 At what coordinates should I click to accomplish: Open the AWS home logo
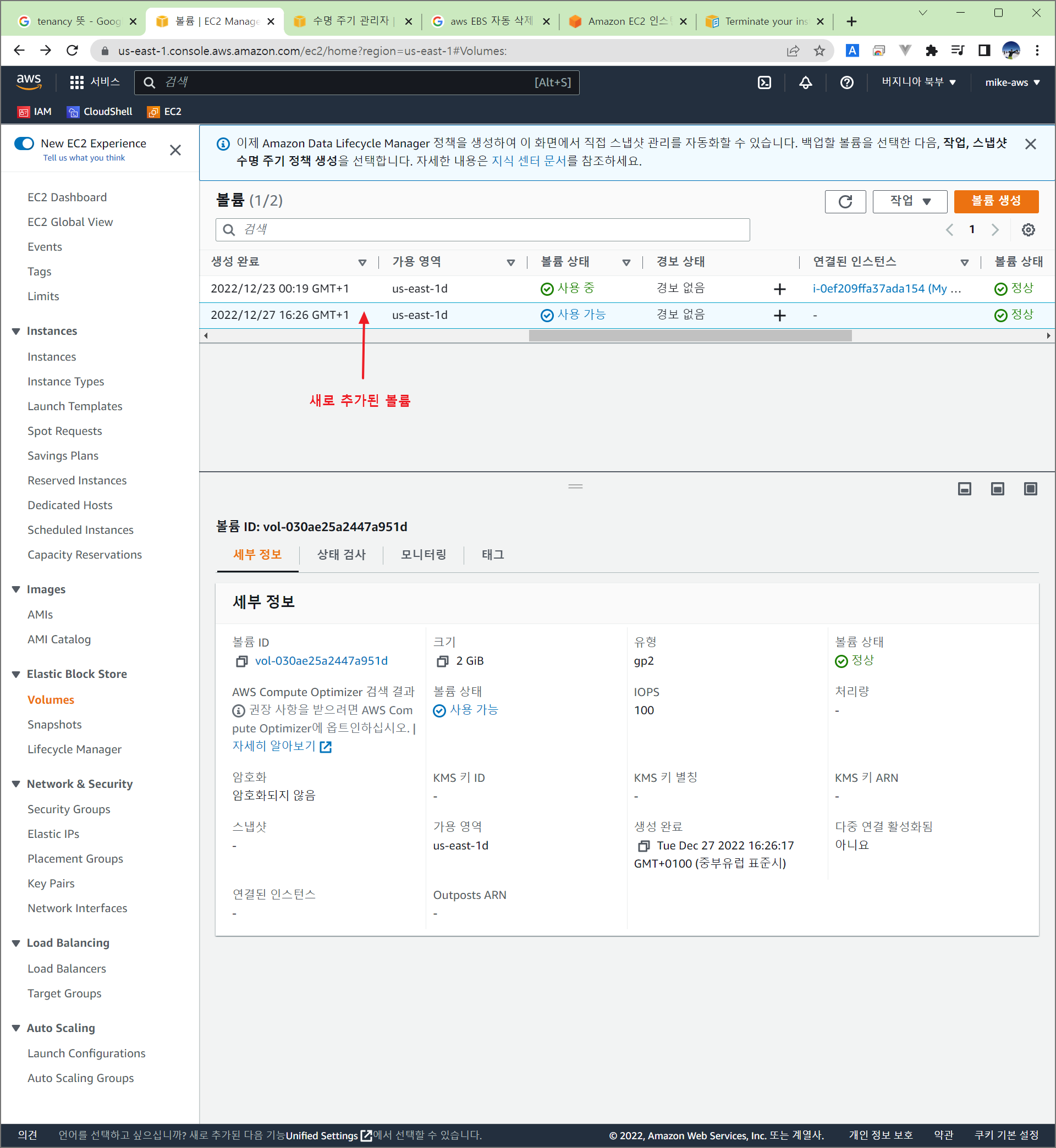point(29,82)
